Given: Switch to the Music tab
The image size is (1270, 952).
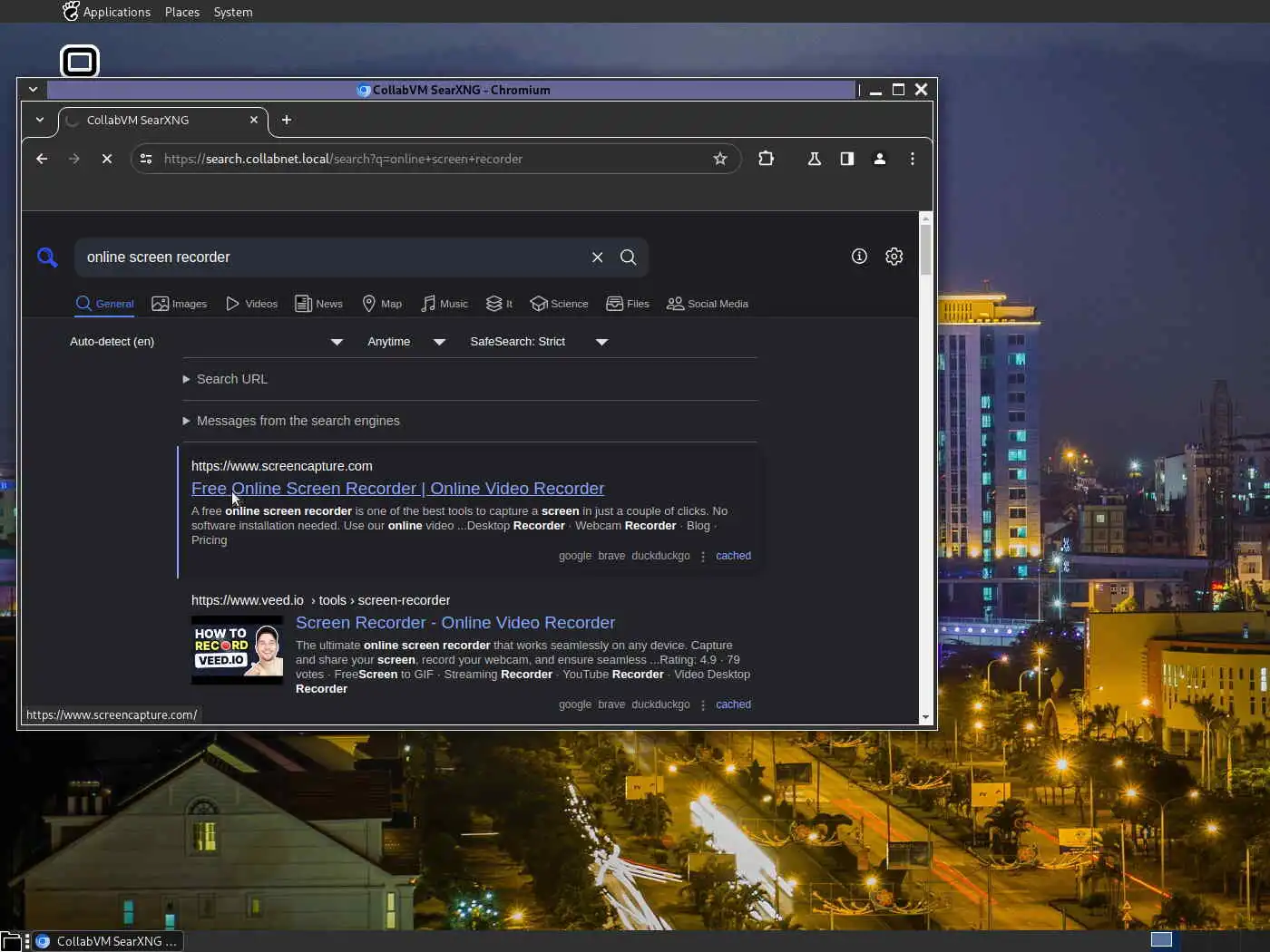Looking at the screenshot, I should [x=444, y=304].
